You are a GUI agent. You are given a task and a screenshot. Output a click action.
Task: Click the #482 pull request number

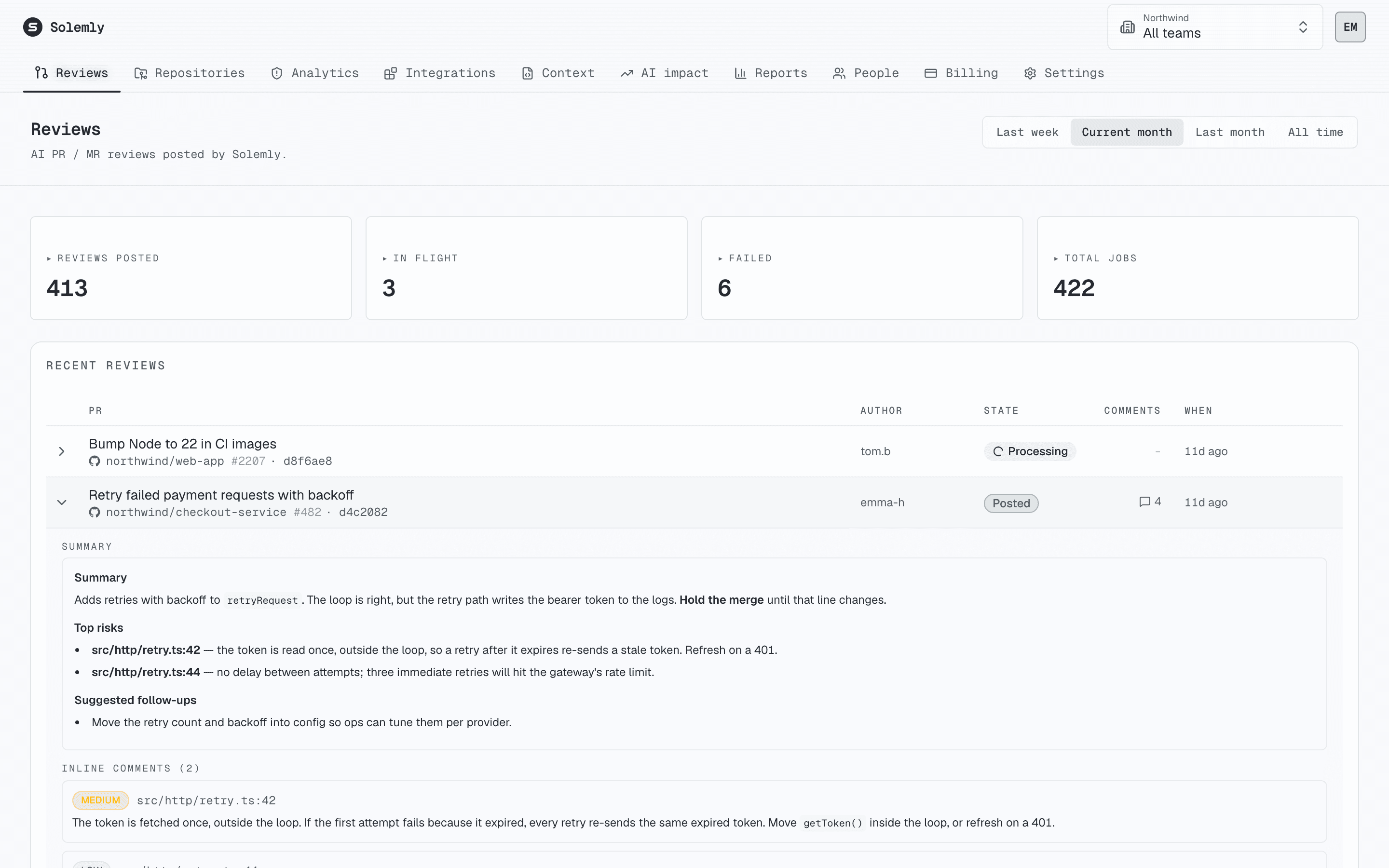pos(308,512)
